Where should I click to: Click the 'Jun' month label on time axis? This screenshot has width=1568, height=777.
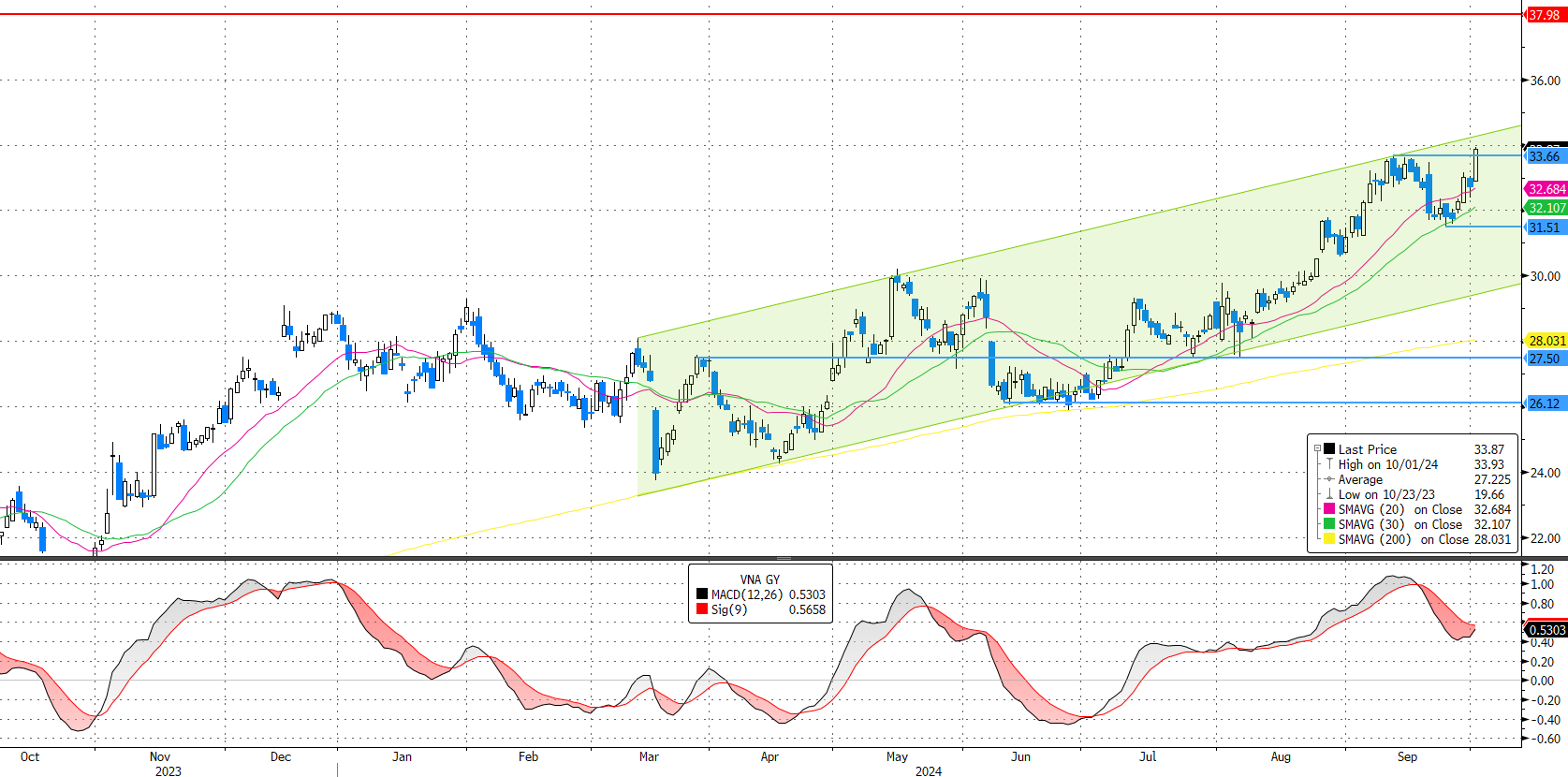click(1020, 756)
